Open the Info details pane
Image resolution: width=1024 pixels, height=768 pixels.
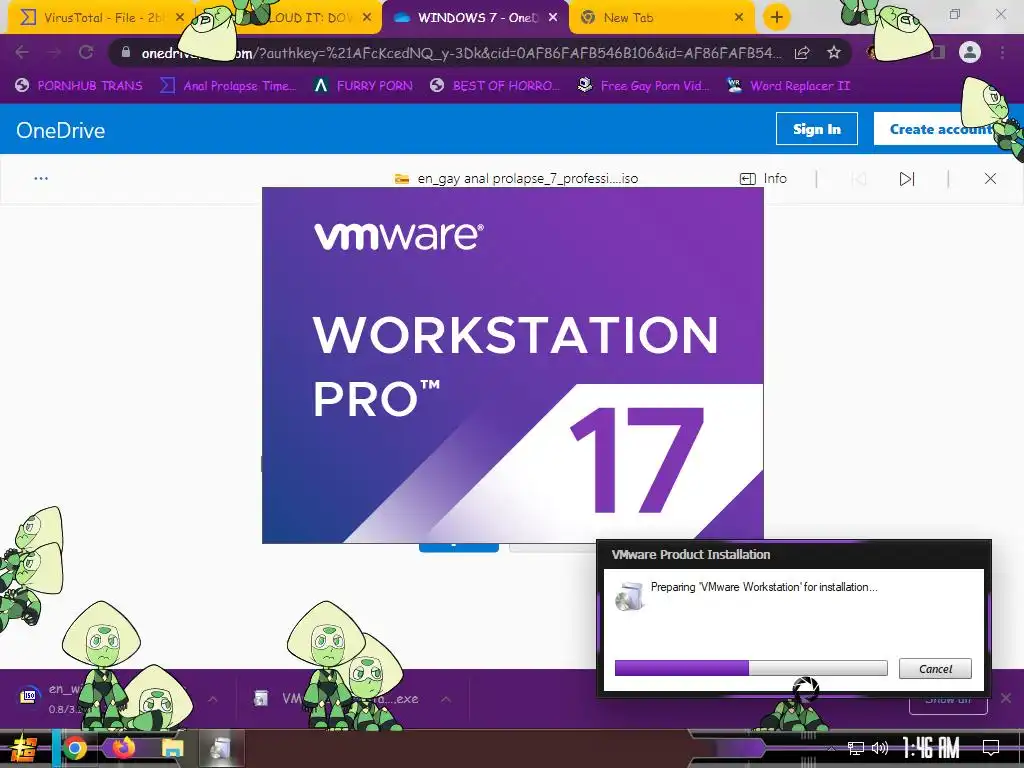[763, 178]
